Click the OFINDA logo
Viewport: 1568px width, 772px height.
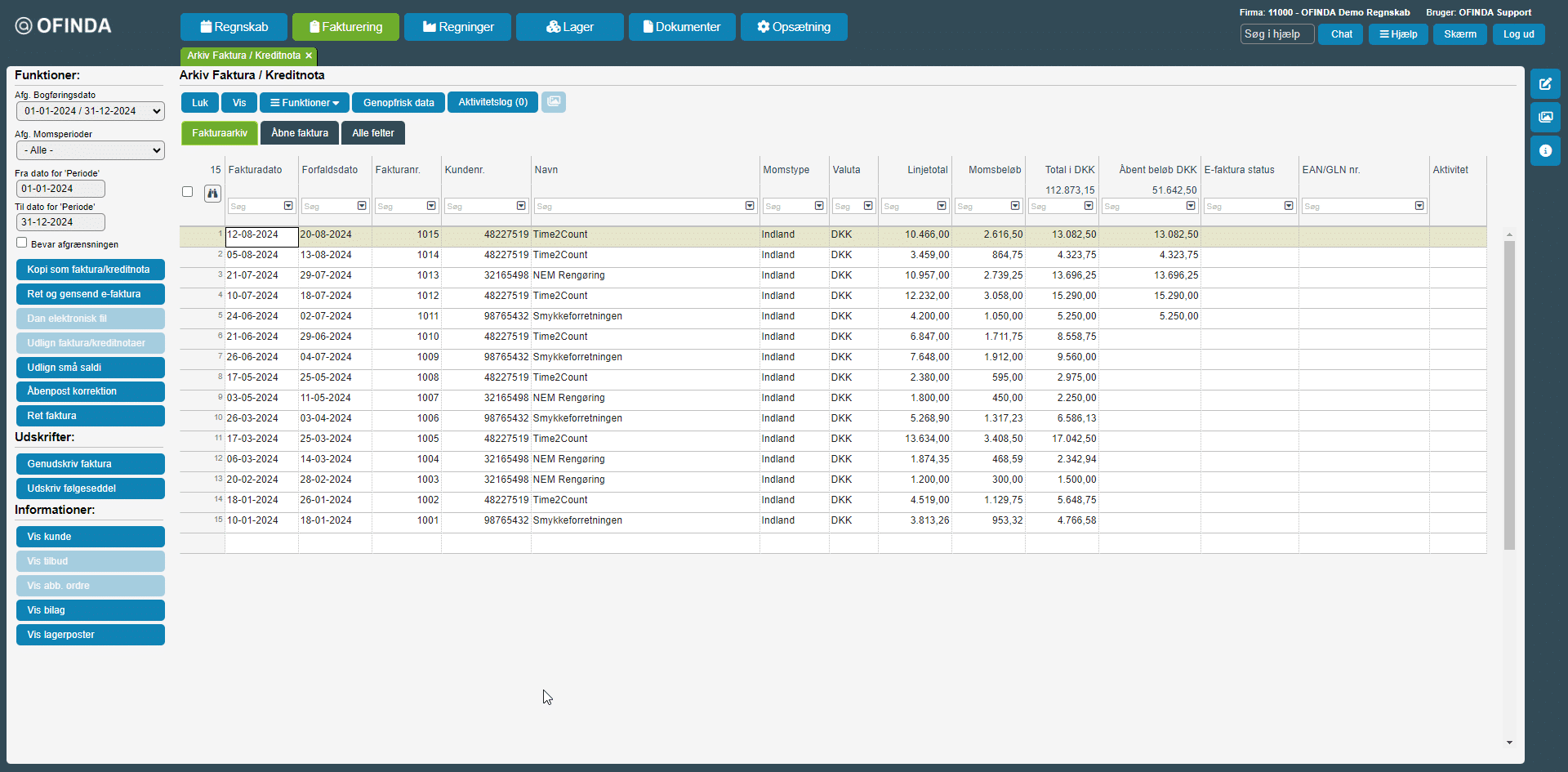64,26
